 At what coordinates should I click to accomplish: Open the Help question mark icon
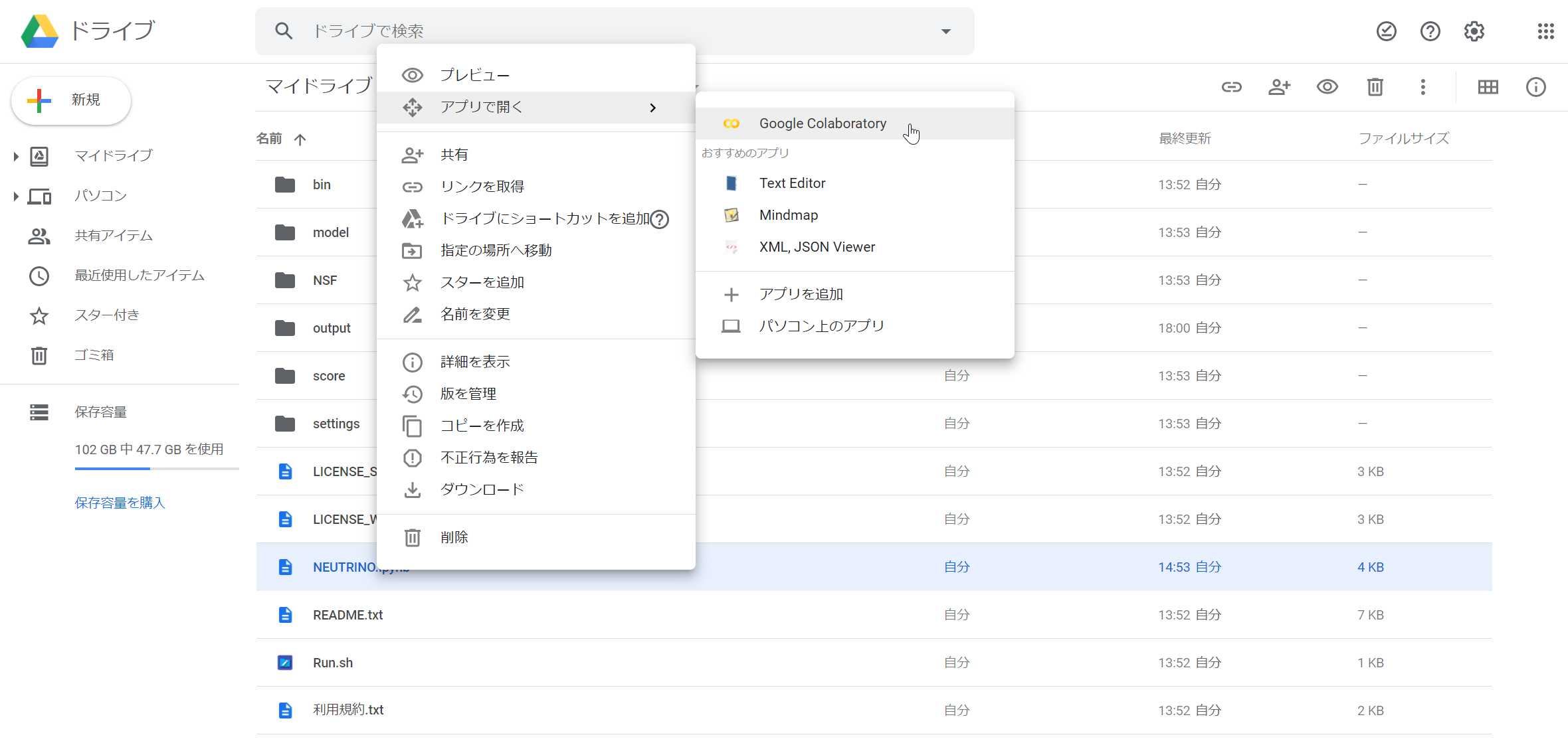tap(1430, 31)
